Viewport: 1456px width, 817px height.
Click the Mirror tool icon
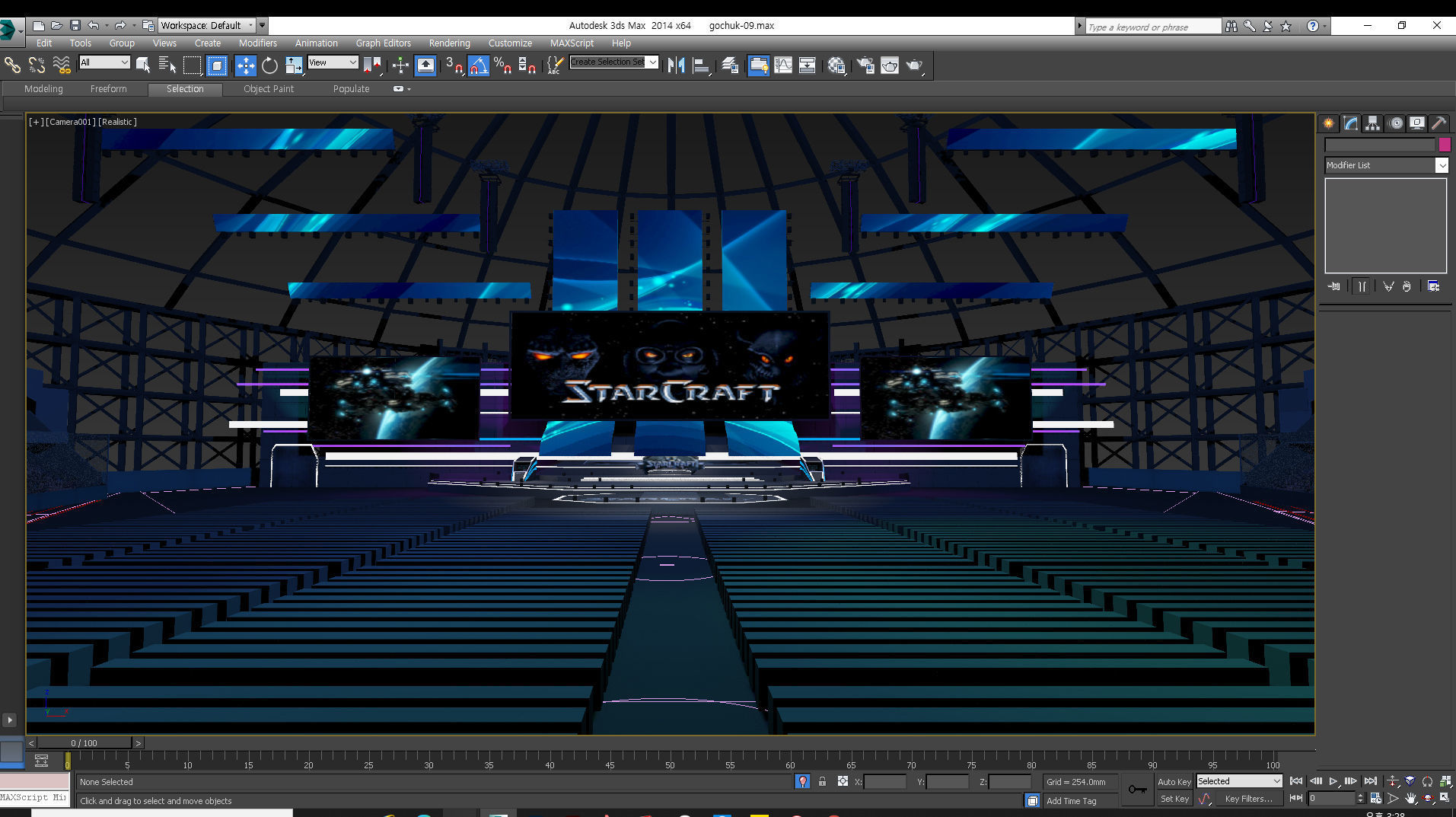click(675, 65)
